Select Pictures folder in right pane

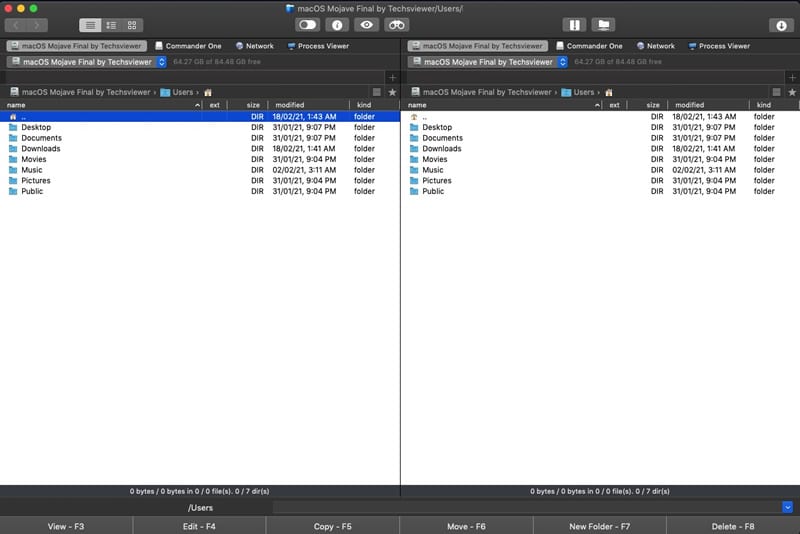point(601,181)
